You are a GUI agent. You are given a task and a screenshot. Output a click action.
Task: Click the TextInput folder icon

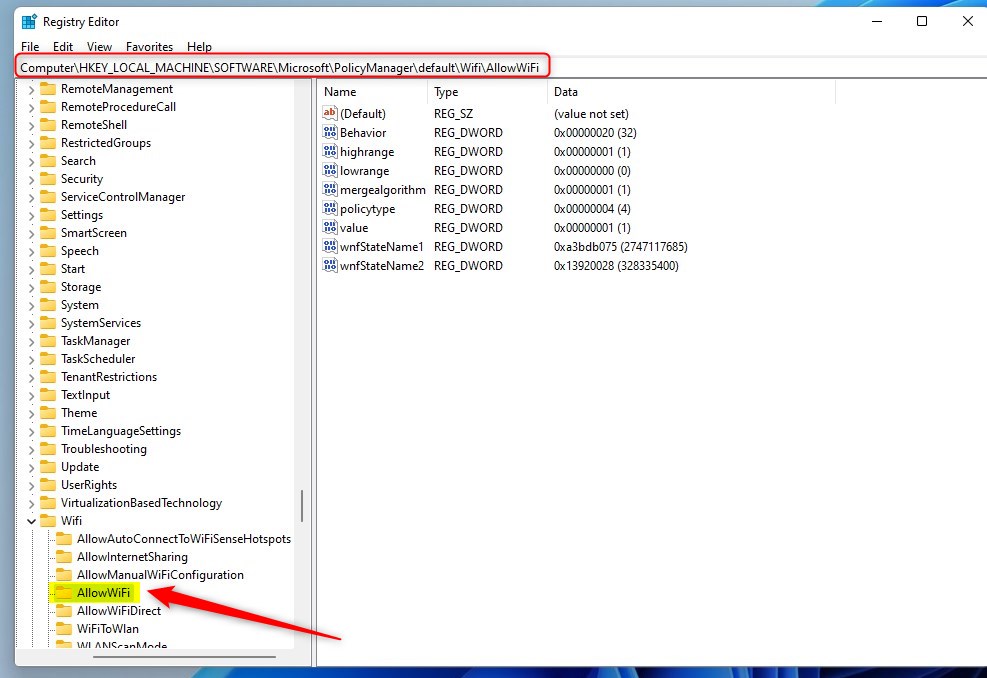click(48, 395)
